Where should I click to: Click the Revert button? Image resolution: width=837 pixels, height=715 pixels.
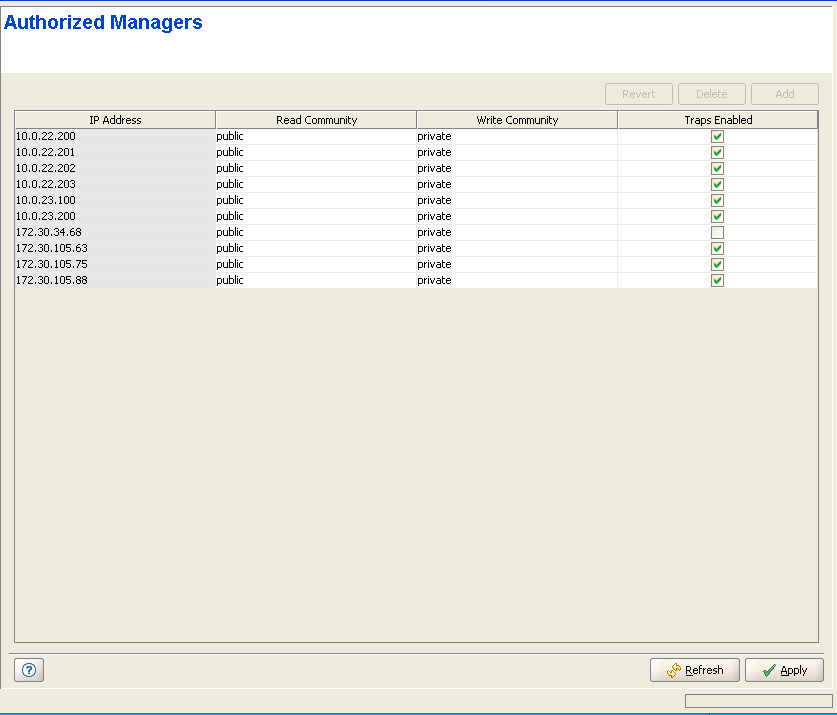pos(638,94)
